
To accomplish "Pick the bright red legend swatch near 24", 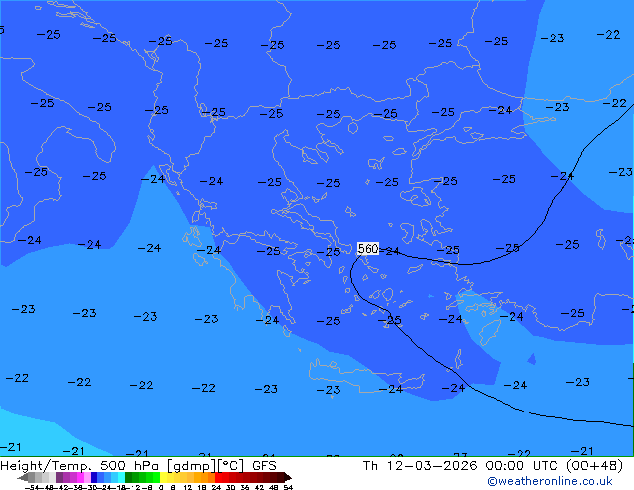I will [x=218, y=477].
